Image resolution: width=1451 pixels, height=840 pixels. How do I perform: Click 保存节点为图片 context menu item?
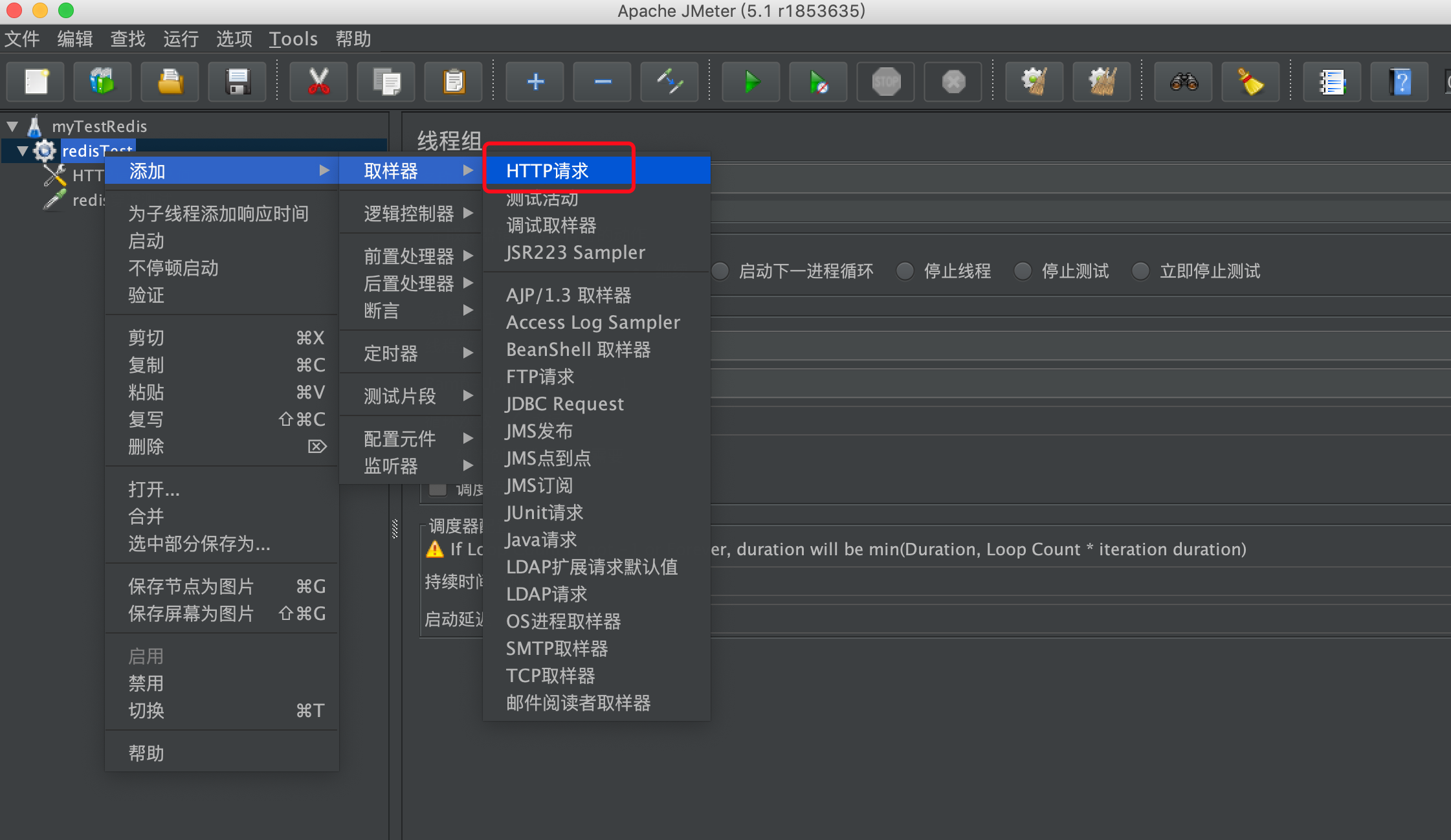point(191,586)
